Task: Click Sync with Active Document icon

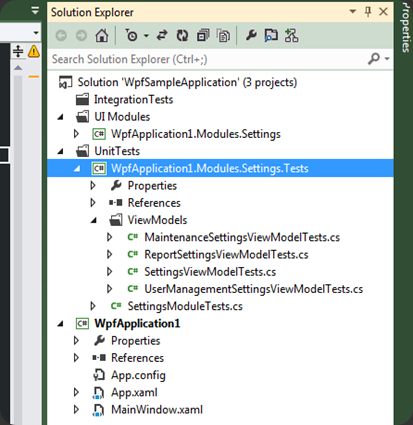Action: click(162, 35)
